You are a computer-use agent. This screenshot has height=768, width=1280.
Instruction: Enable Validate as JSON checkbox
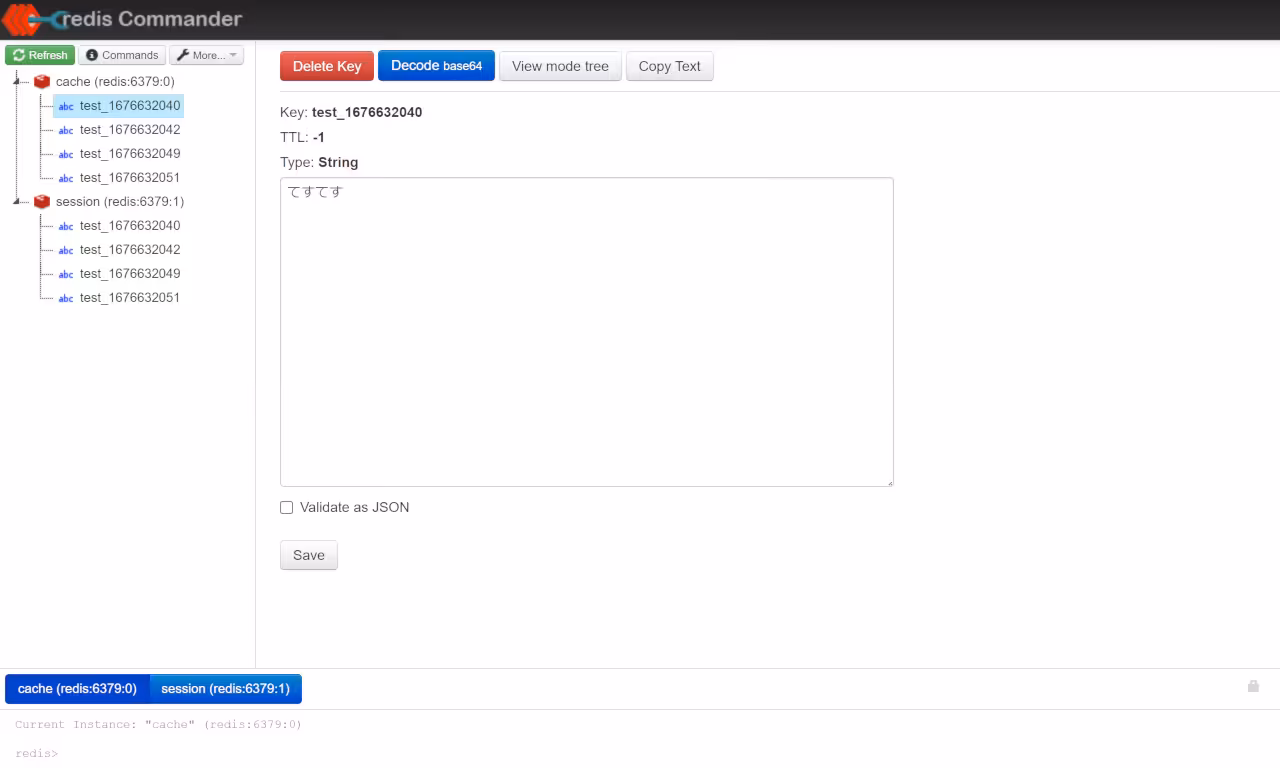point(287,508)
